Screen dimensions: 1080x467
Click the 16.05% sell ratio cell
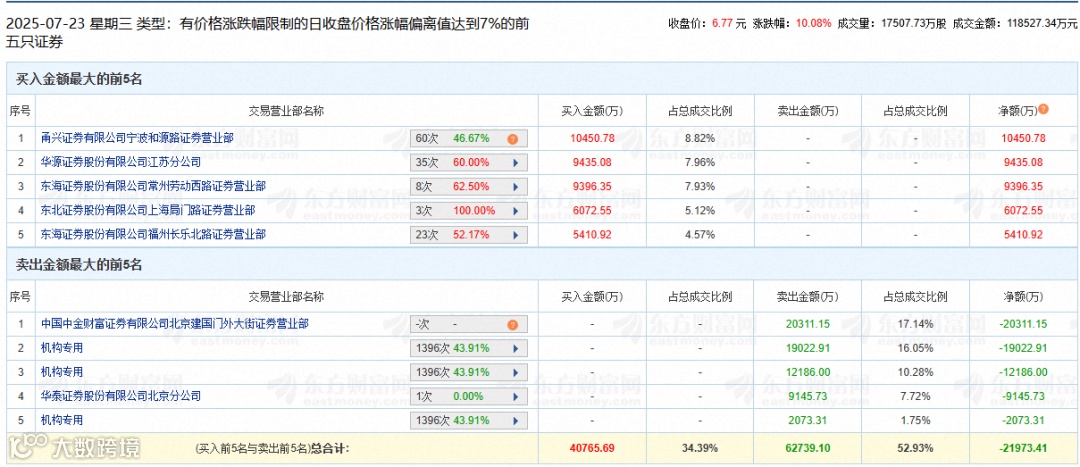[x=915, y=348]
